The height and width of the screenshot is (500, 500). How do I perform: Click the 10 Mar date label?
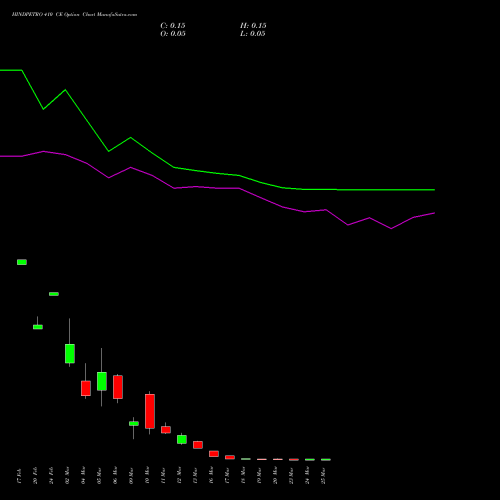(147, 476)
